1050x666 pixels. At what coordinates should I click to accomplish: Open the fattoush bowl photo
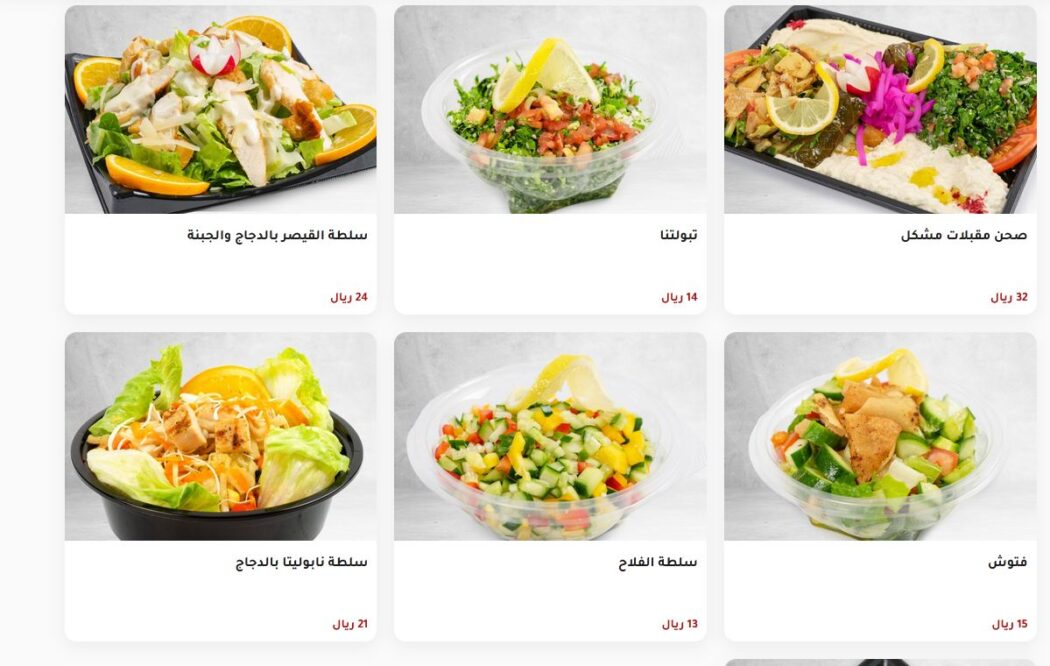pos(880,436)
